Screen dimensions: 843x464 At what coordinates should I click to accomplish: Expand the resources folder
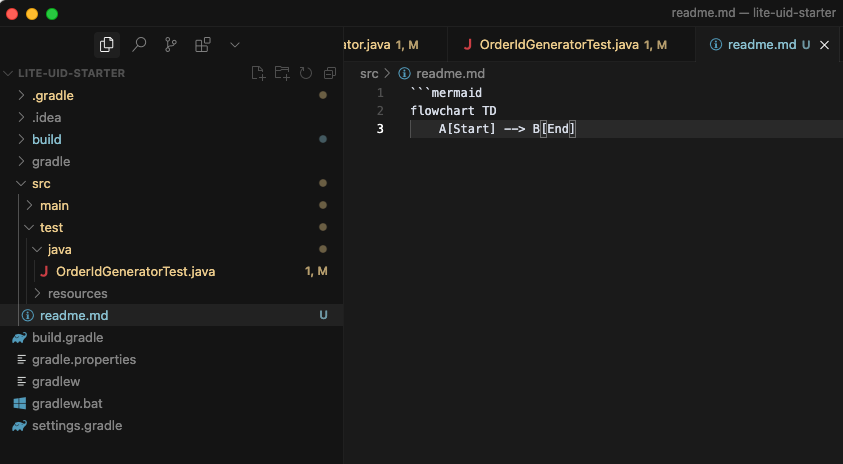click(x=37, y=294)
